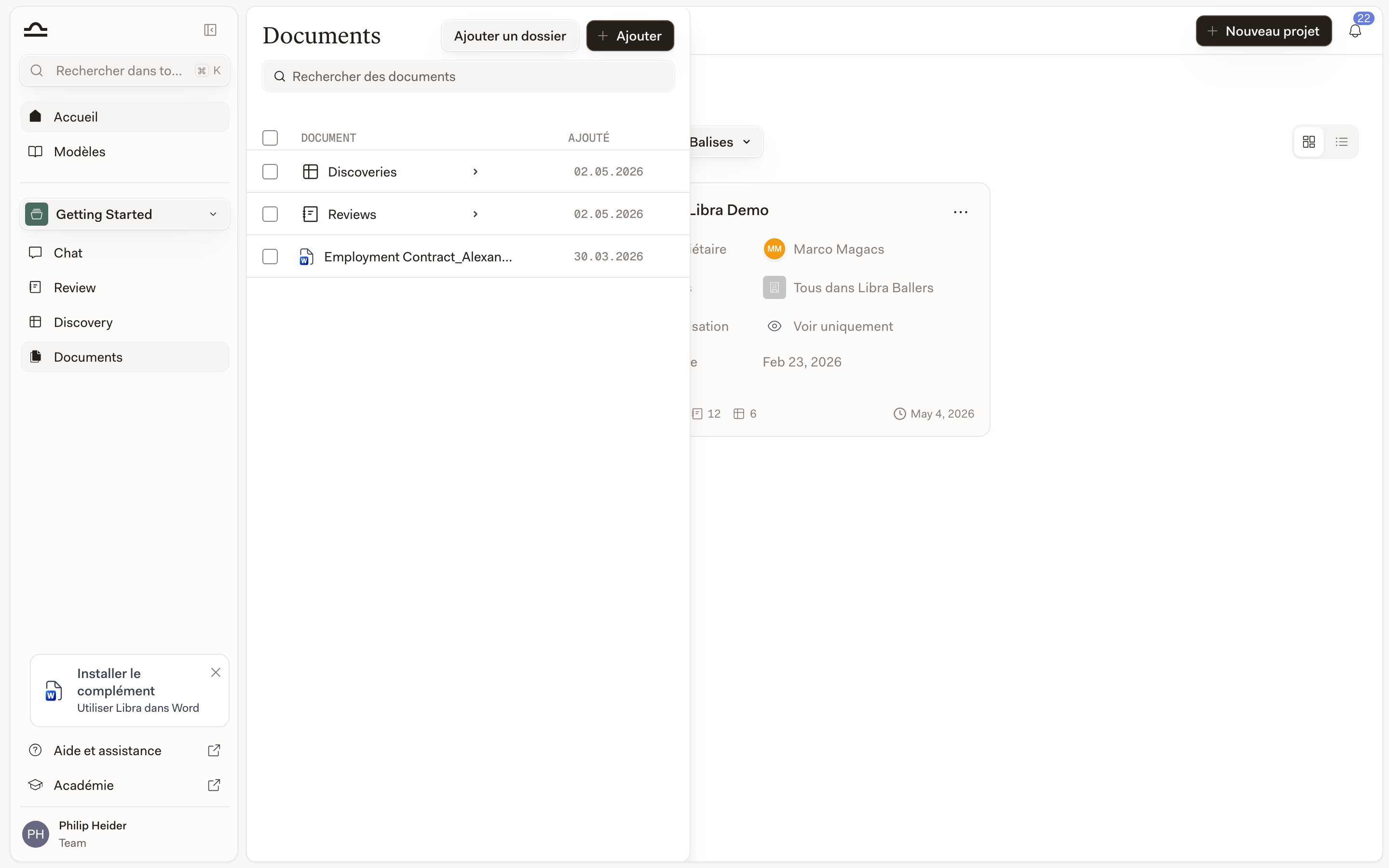Click Tous dans Libra Ballers text

[863, 287]
